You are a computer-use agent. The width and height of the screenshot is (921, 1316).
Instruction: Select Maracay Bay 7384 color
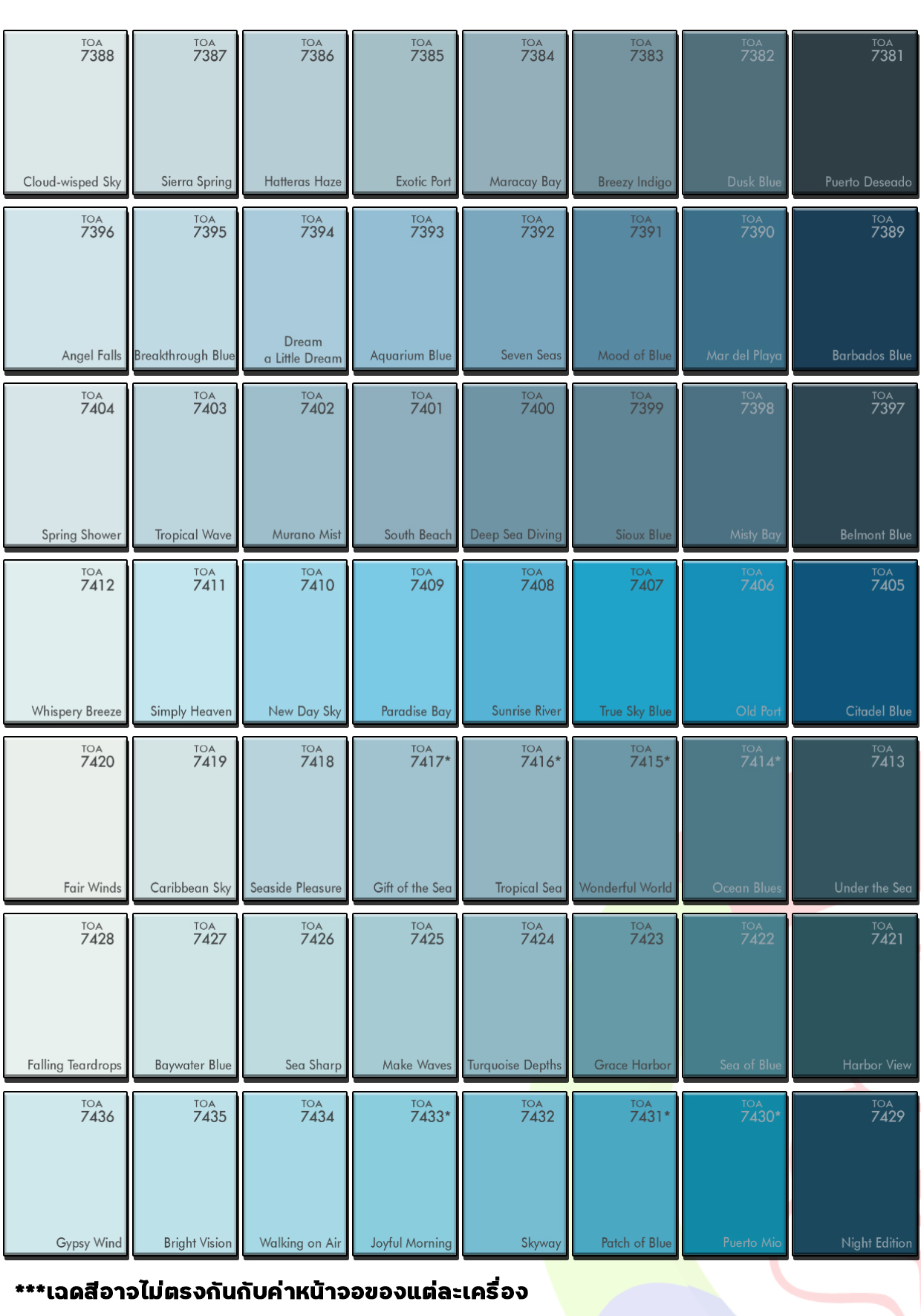(515, 114)
